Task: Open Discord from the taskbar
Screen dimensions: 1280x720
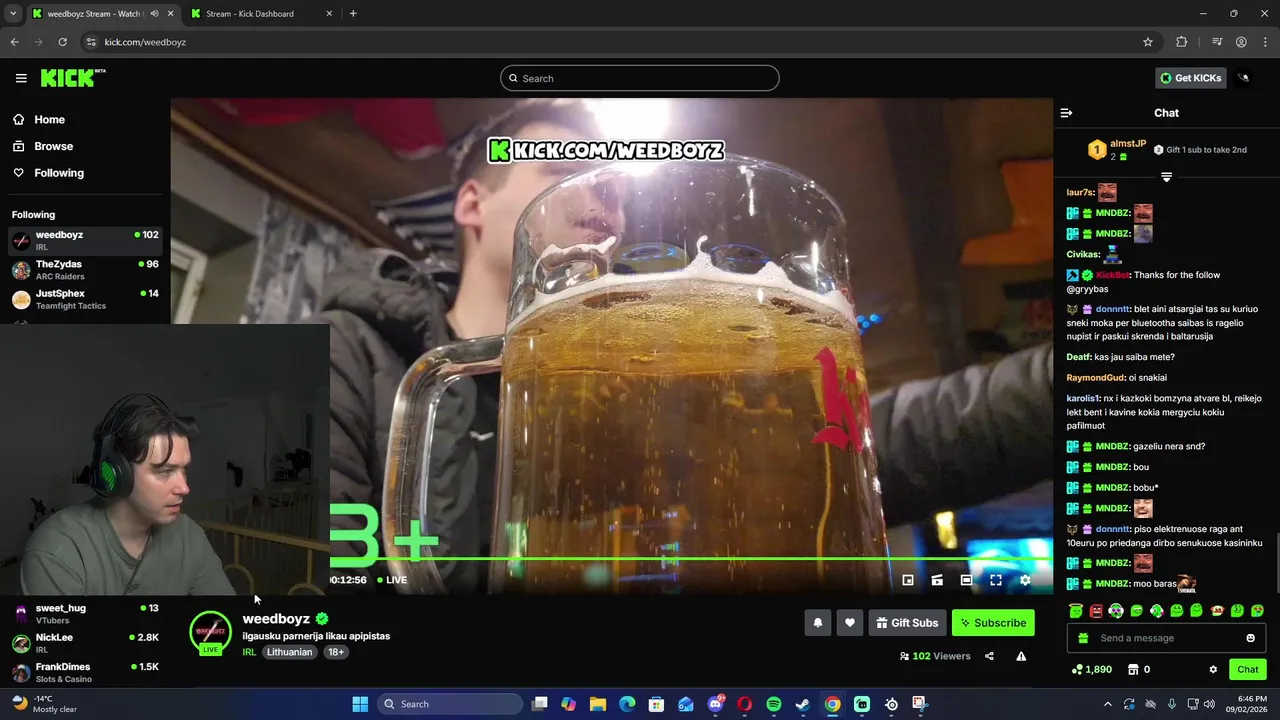Action: coord(715,704)
